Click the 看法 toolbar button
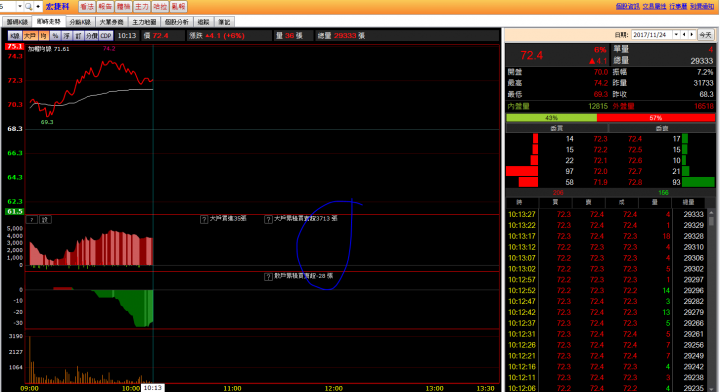 coord(87,6)
